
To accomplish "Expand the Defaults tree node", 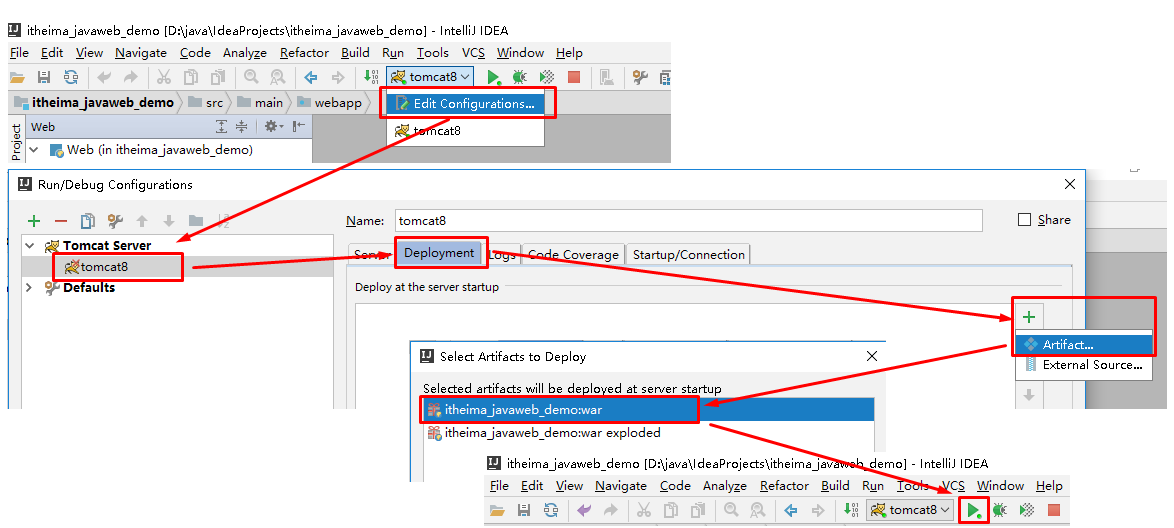I will point(30,288).
